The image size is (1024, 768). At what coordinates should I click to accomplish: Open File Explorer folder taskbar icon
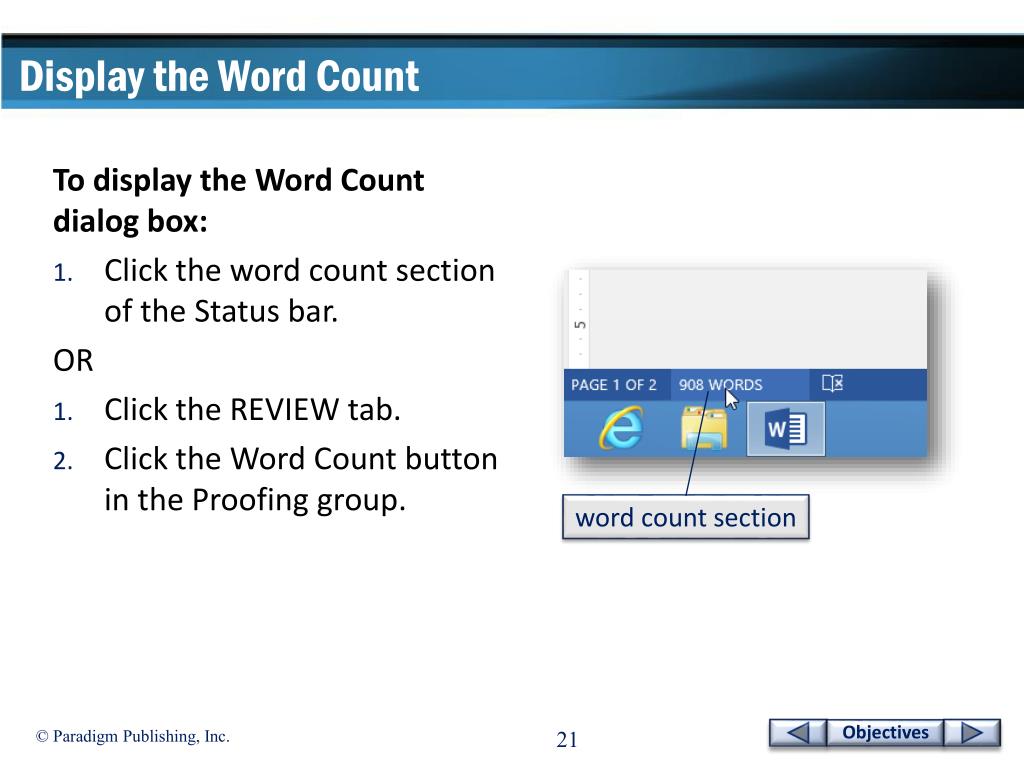(x=703, y=429)
